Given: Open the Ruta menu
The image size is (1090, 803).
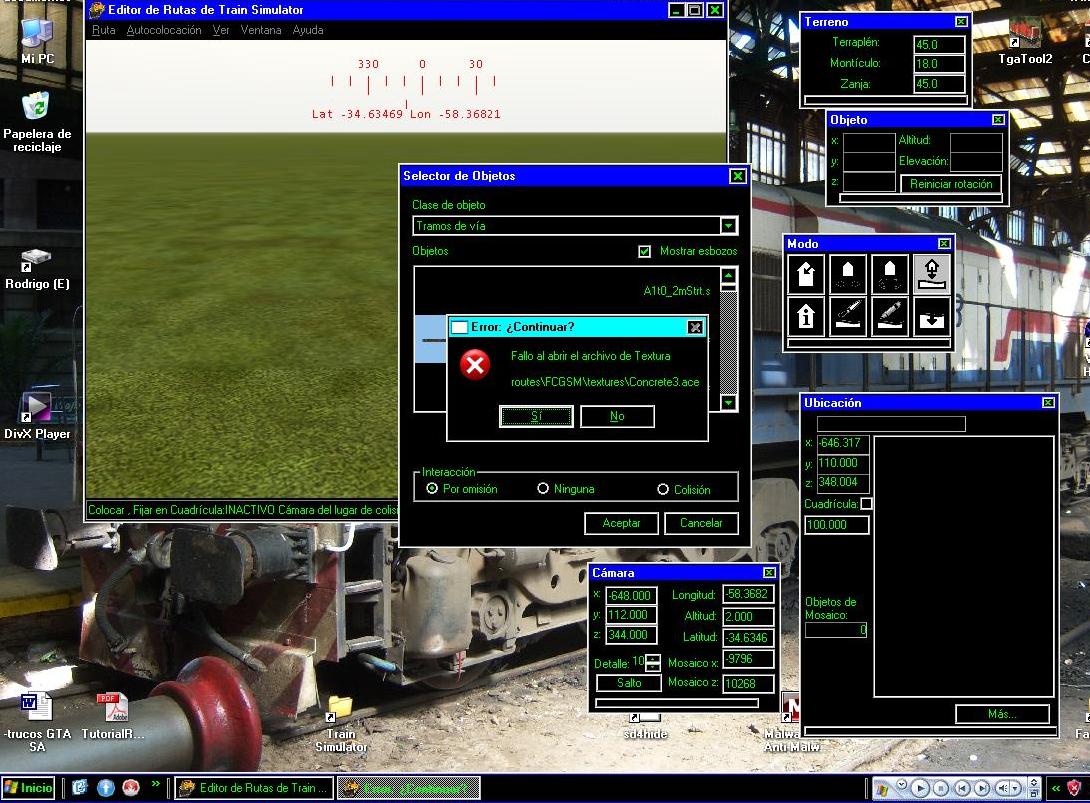Looking at the screenshot, I should coord(104,30).
